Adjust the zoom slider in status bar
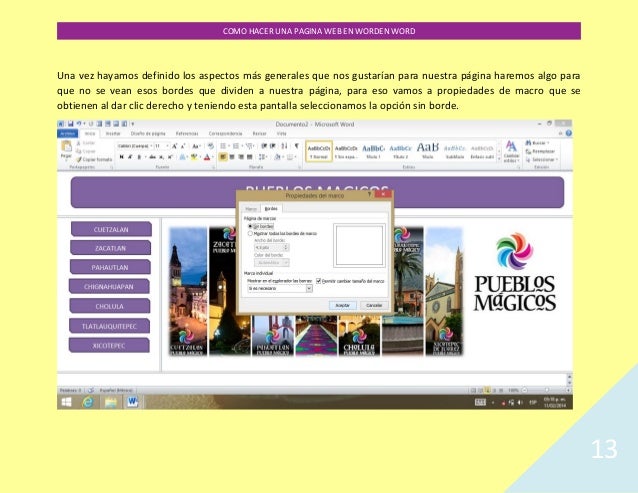The image size is (638, 493). pyautogui.click(x=547, y=390)
